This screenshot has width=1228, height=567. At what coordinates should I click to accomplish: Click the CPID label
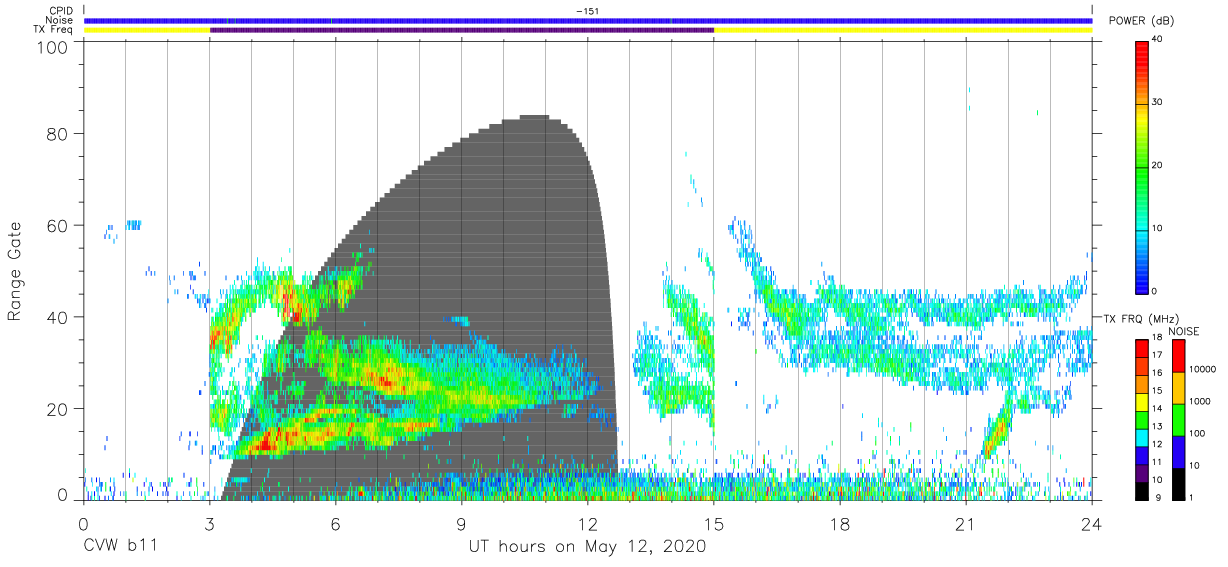61,11
